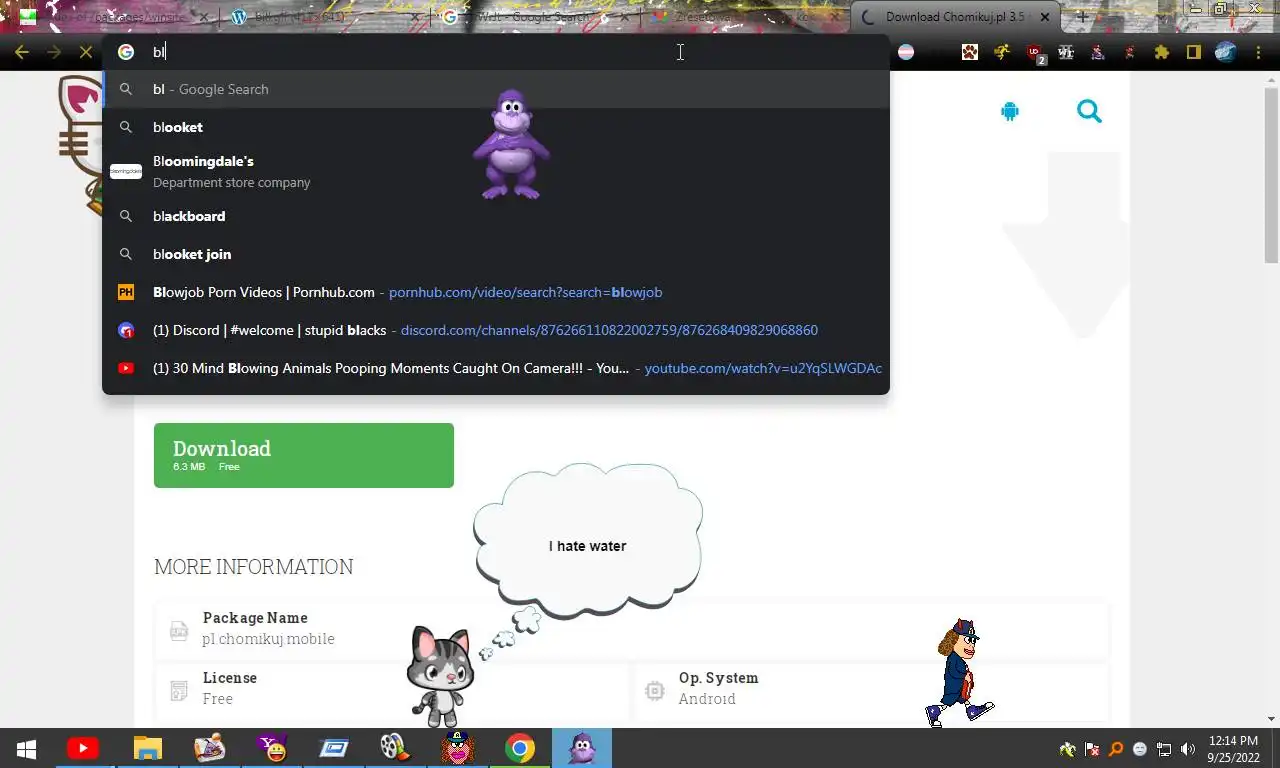
Task: Choose the 'blooket' search suggestion
Action: tap(496, 127)
